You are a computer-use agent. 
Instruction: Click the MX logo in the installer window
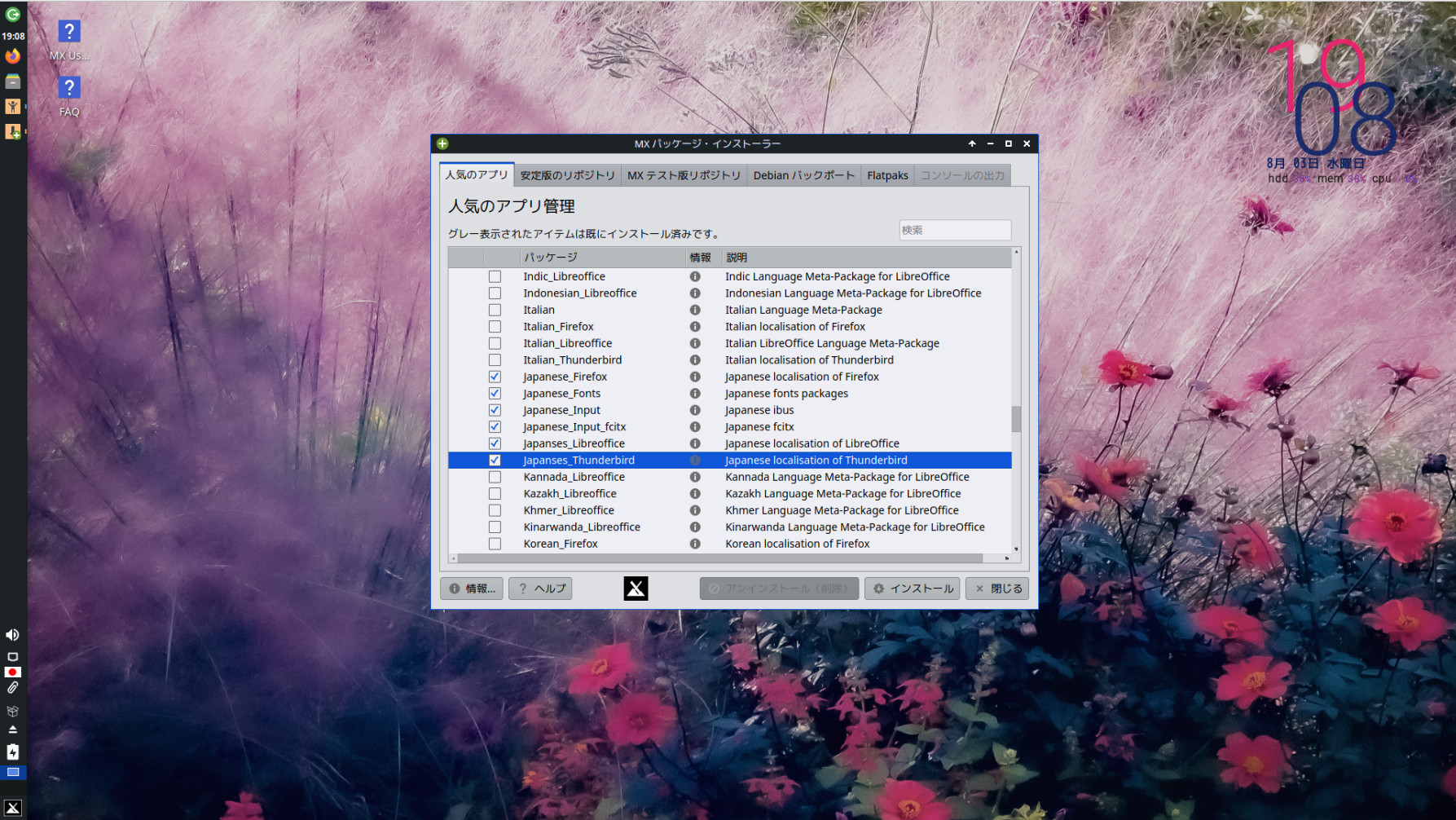coord(636,589)
